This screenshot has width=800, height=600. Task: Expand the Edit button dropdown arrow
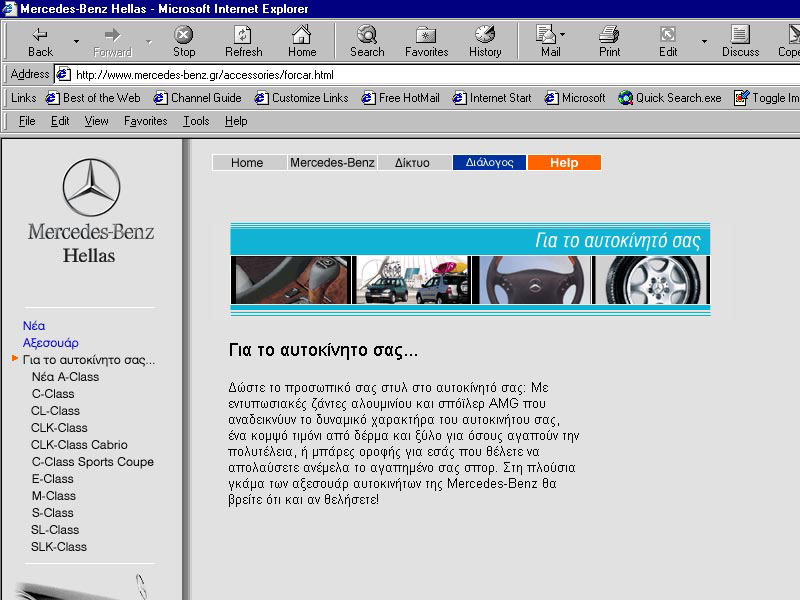pos(704,42)
